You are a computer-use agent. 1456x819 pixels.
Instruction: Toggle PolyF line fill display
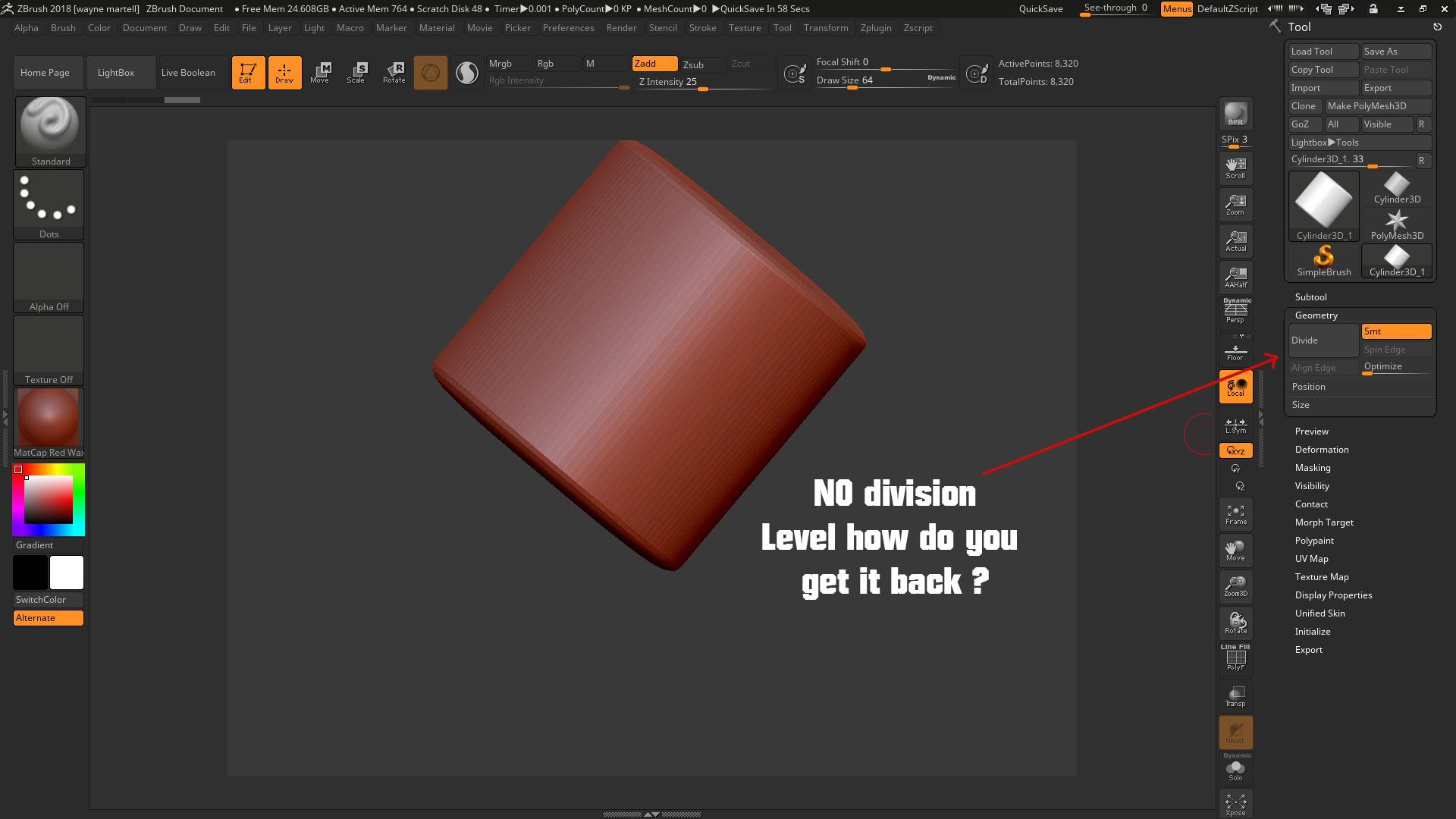click(x=1235, y=658)
